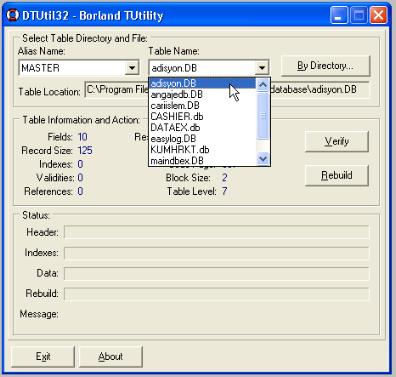The width and height of the screenshot is (396, 377).
Task: Open the Alias Name dropdown arrow
Action: click(132, 68)
